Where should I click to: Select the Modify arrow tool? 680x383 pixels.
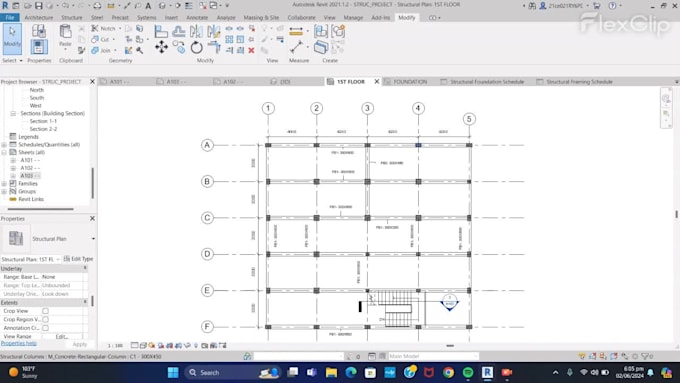pyautogui.click(x=12, y=39)
